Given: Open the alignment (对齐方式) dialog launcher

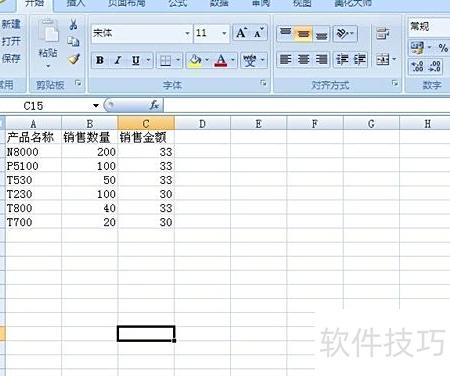Looking at the screenshot, I should (x=395, y=83).
